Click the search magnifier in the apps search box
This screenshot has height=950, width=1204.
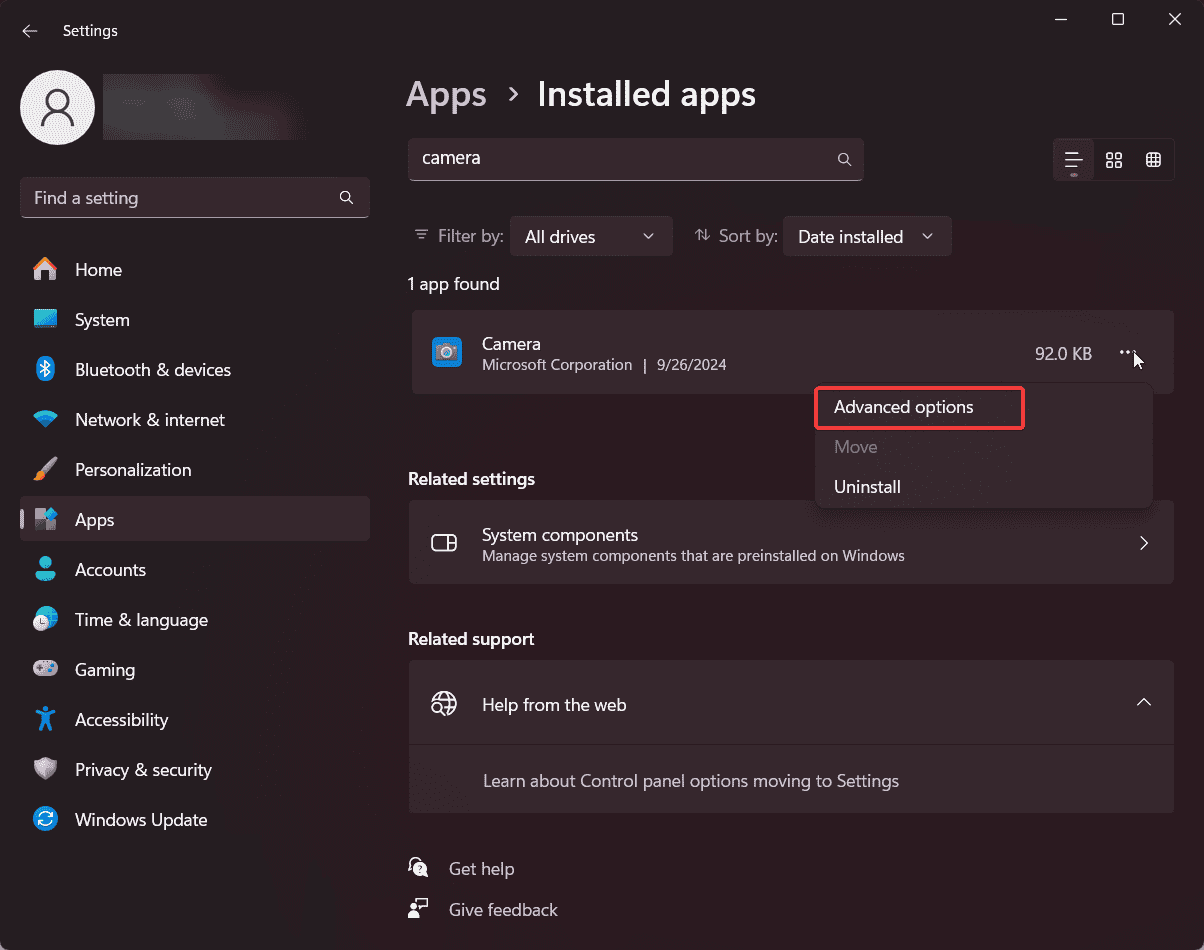point(844,159)
